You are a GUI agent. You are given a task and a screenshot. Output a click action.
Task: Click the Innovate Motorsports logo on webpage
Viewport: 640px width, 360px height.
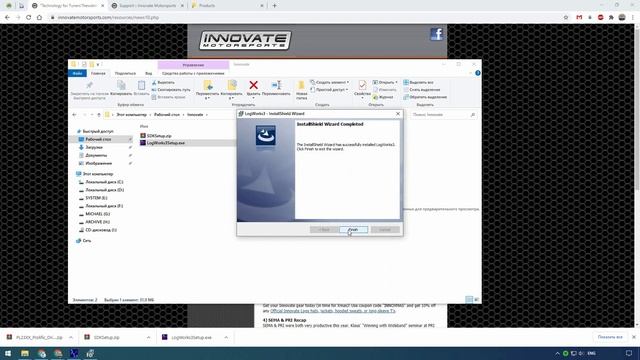pos(245,40)
